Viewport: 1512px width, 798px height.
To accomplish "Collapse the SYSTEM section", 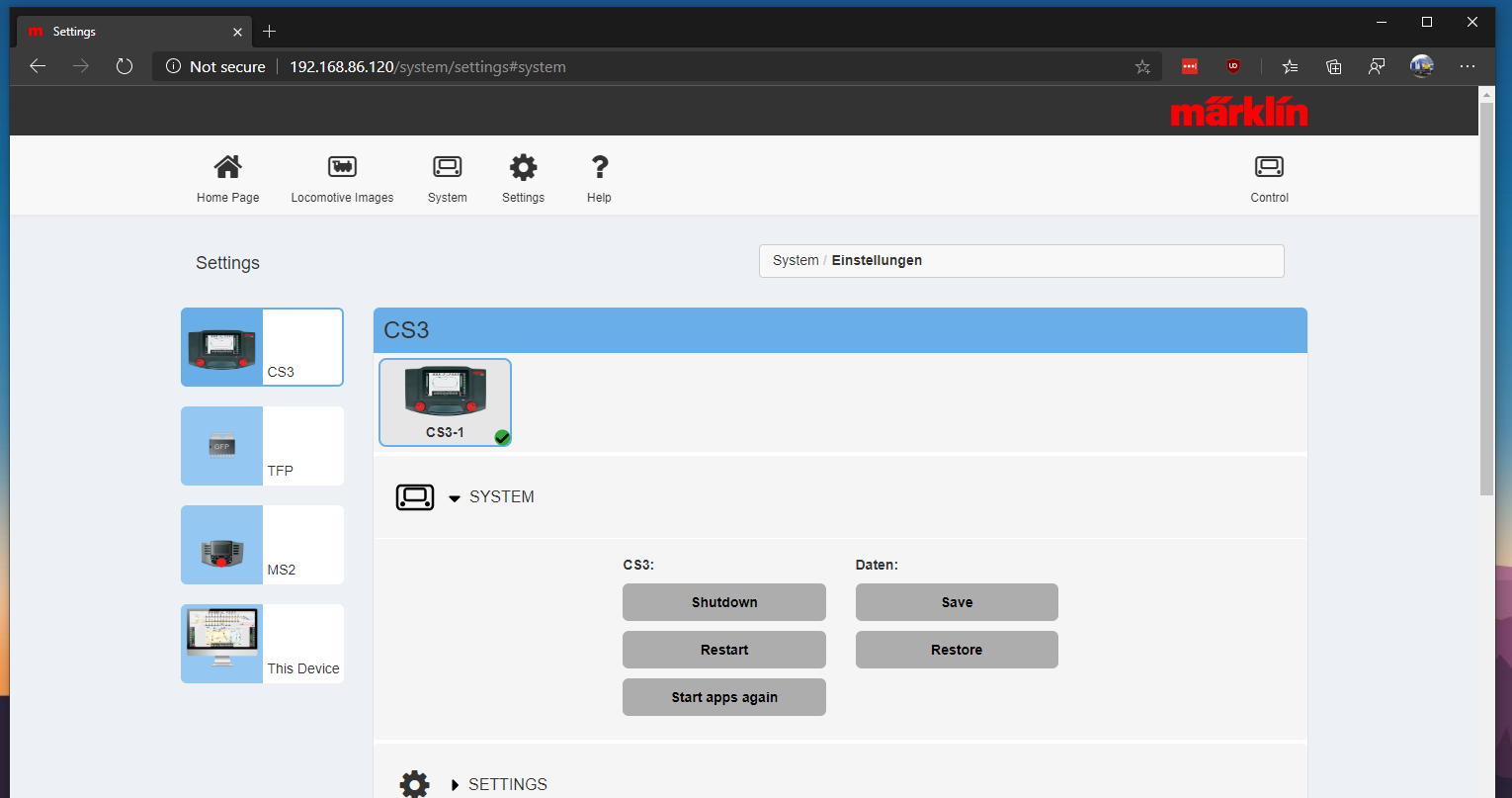I will click(x=455, y=498).
